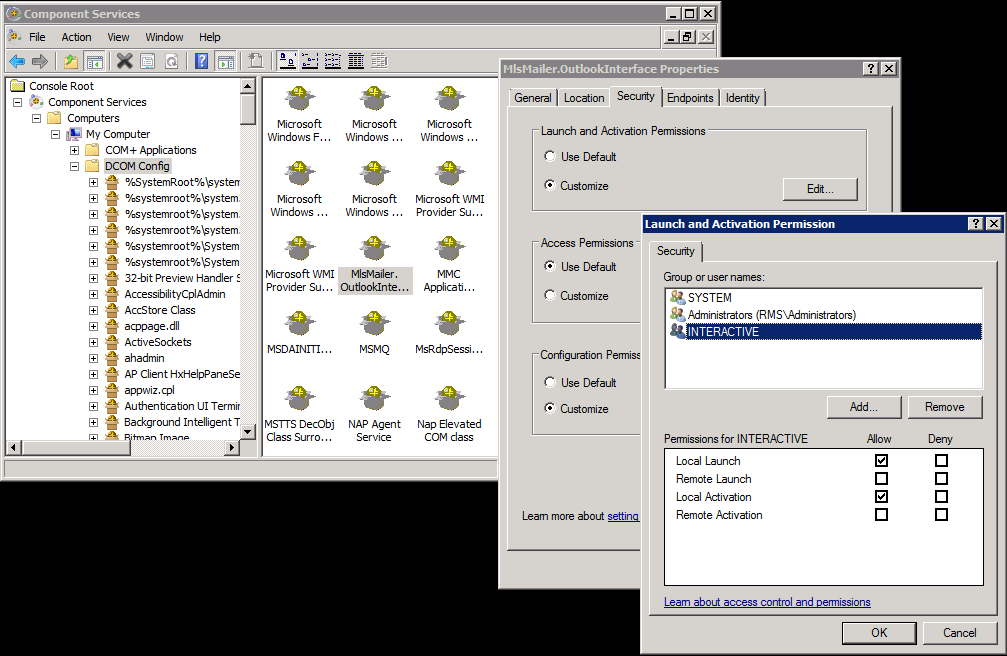Click the Up One Level folder icon
1007x656 pixels.
coord(71,61)
